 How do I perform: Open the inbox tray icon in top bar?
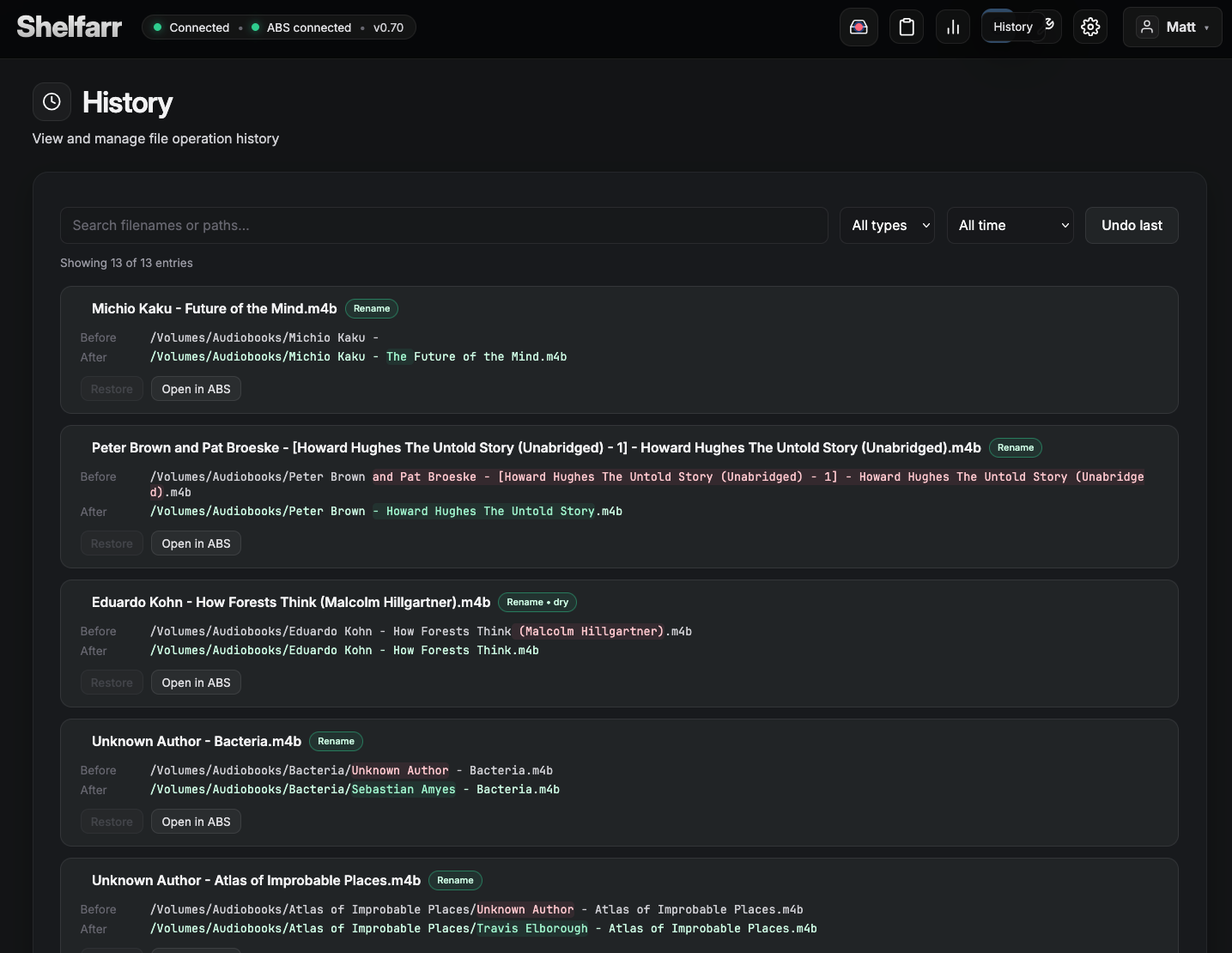[x=859, y=27]
